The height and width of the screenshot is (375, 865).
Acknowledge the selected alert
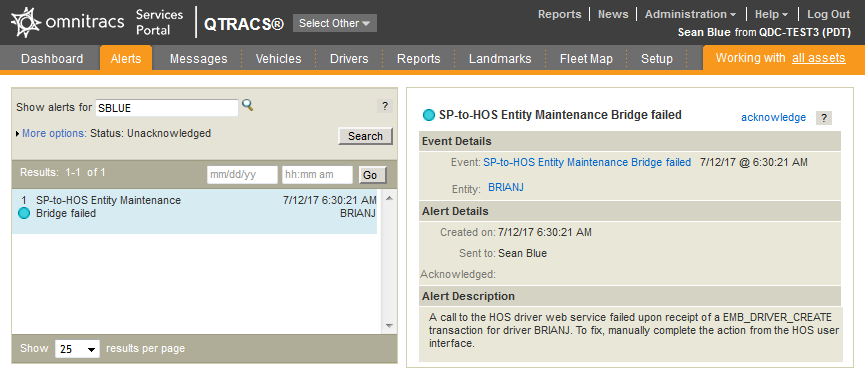click(x=773, y=117)
